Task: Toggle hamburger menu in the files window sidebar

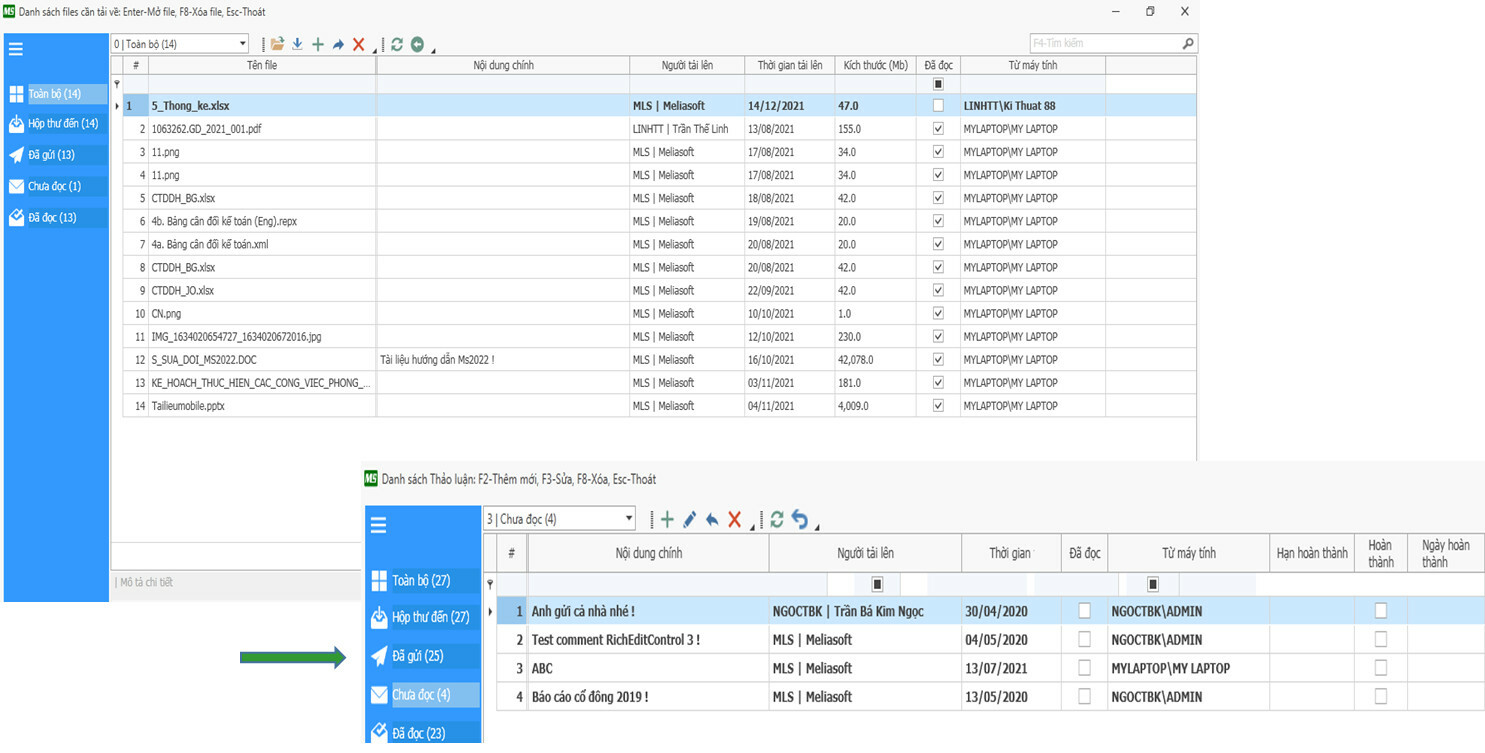Action: [16, 48]
